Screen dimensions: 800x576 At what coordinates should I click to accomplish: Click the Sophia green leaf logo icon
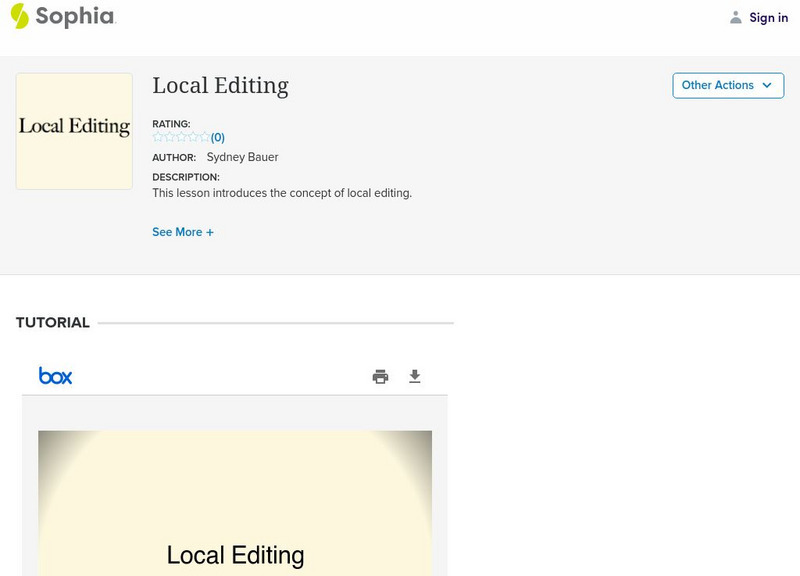(x=19, y=16)
